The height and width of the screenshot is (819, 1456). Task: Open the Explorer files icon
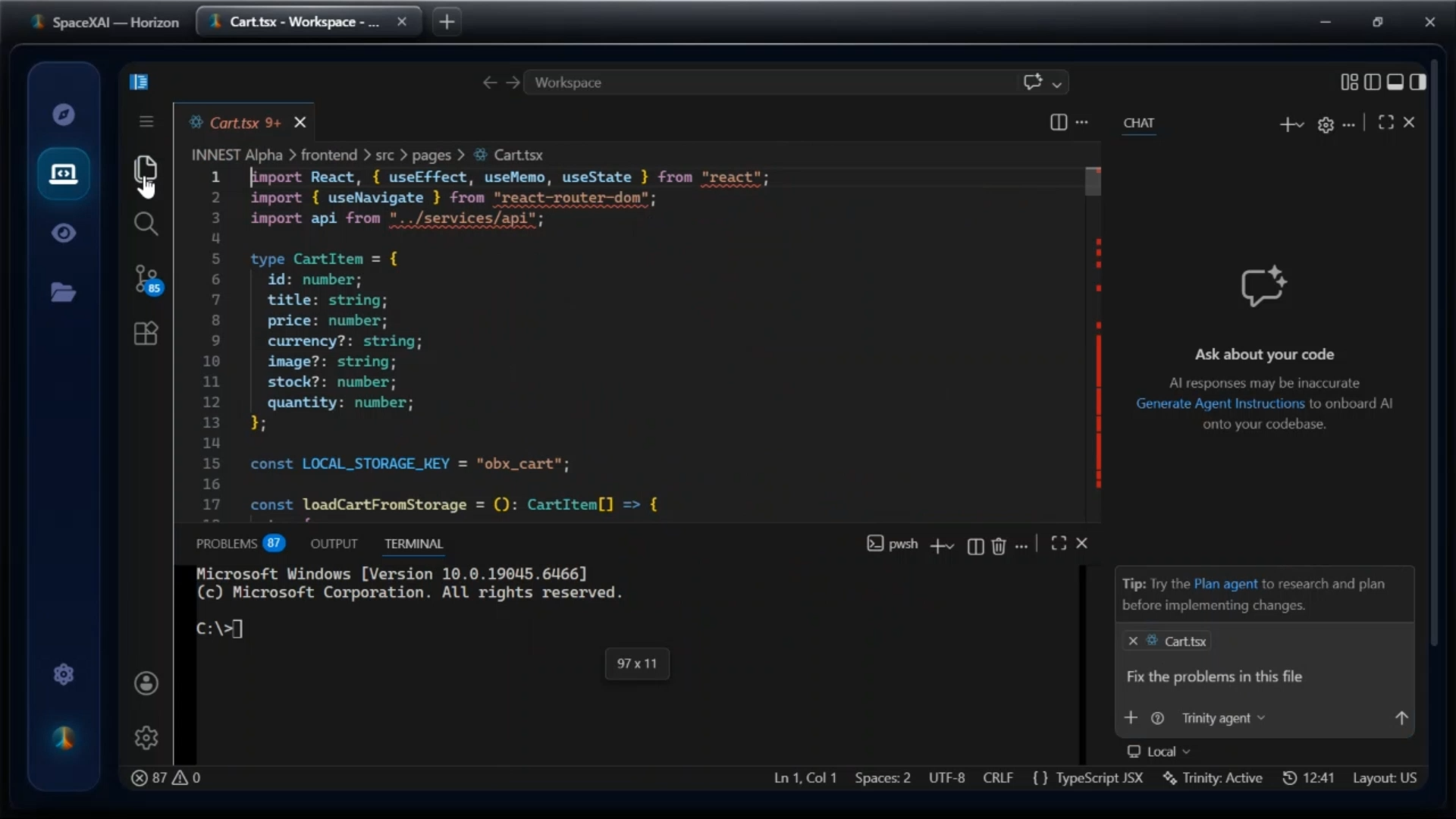click(x=145, y=169)
